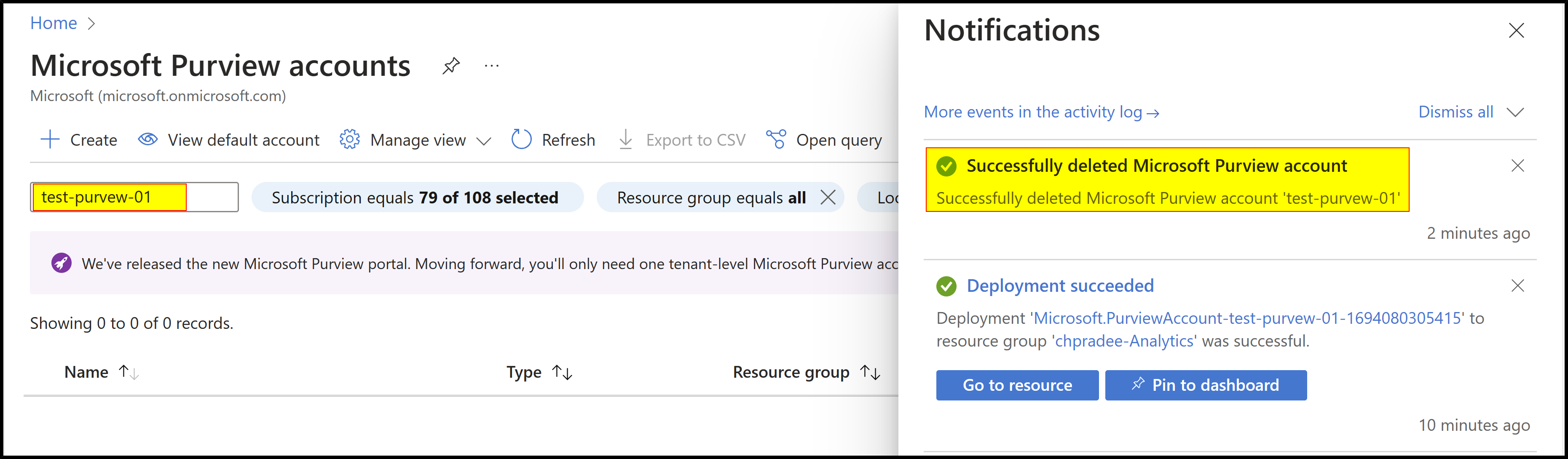
Task: Open More events in the activity log
Action: click(x=1042, y=112)
